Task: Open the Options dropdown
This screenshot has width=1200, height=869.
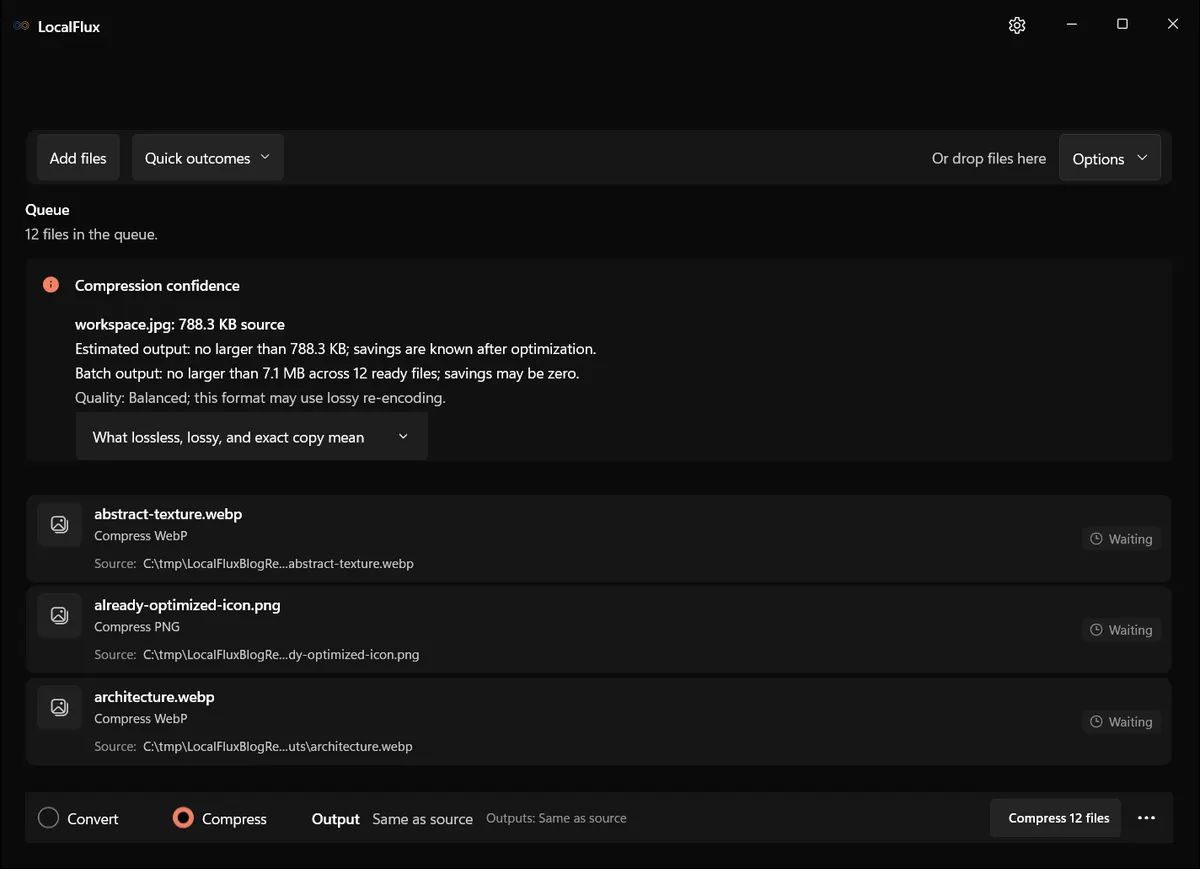Action: pyautogui.click(x=1110, y=158)
